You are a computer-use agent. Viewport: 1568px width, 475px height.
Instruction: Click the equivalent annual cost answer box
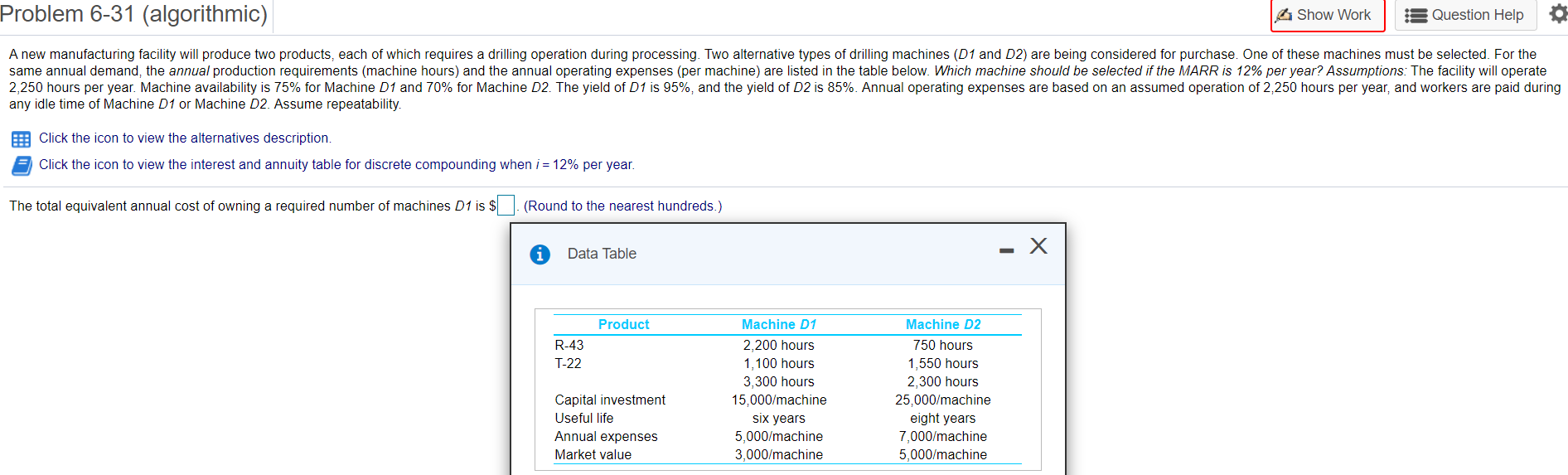point(506,205)
